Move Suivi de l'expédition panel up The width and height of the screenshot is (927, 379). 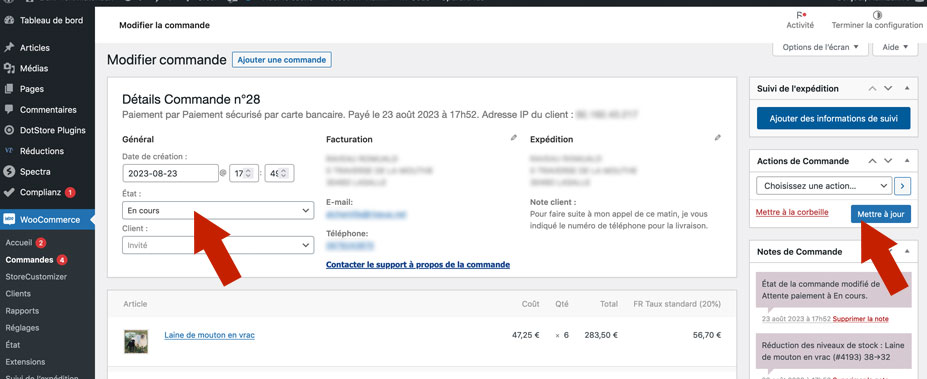[x=873, y=89]
